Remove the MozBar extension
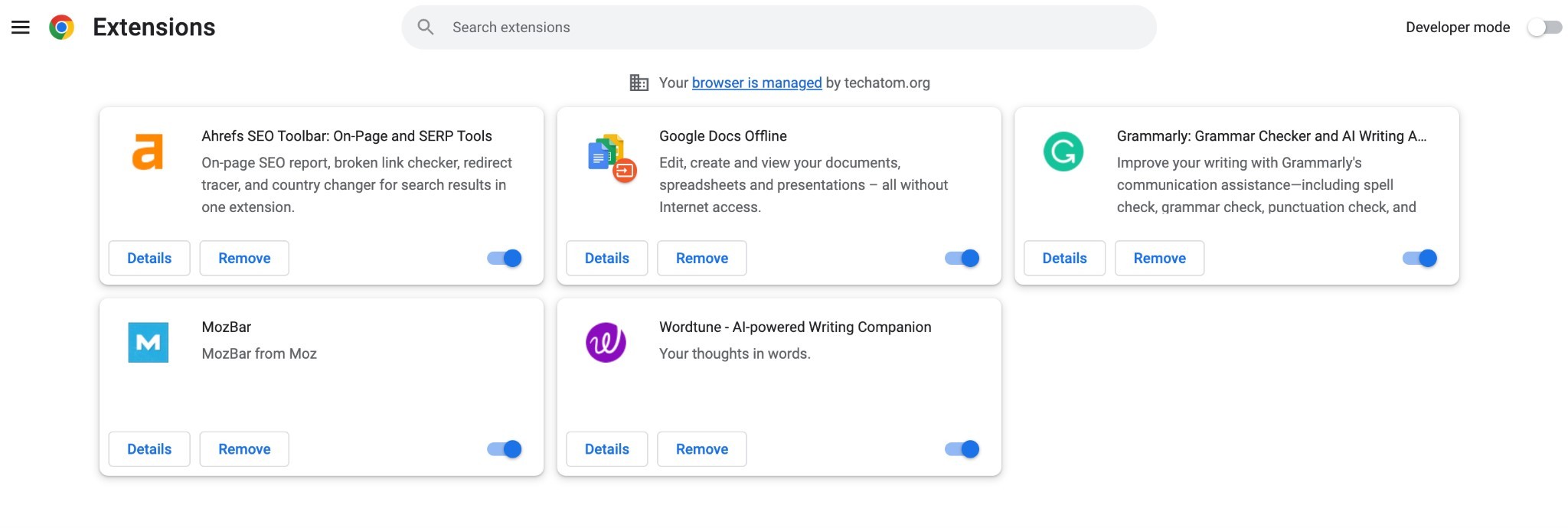1568x528 pixels. 244,449
